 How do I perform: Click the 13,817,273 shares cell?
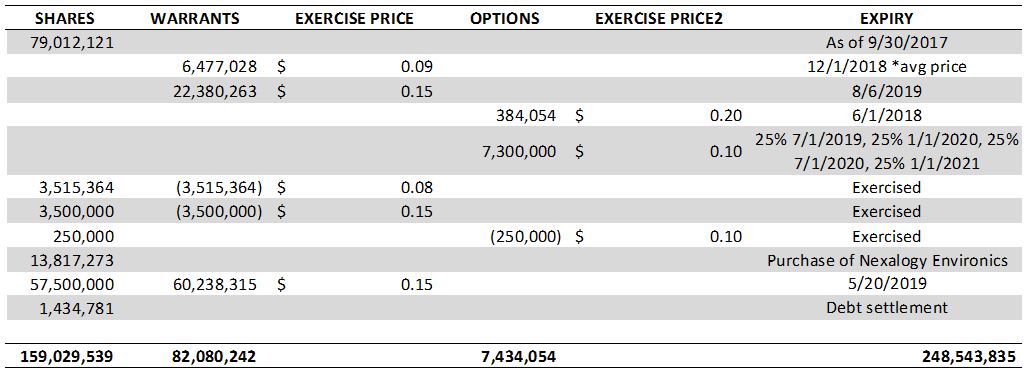pos(72,260)
